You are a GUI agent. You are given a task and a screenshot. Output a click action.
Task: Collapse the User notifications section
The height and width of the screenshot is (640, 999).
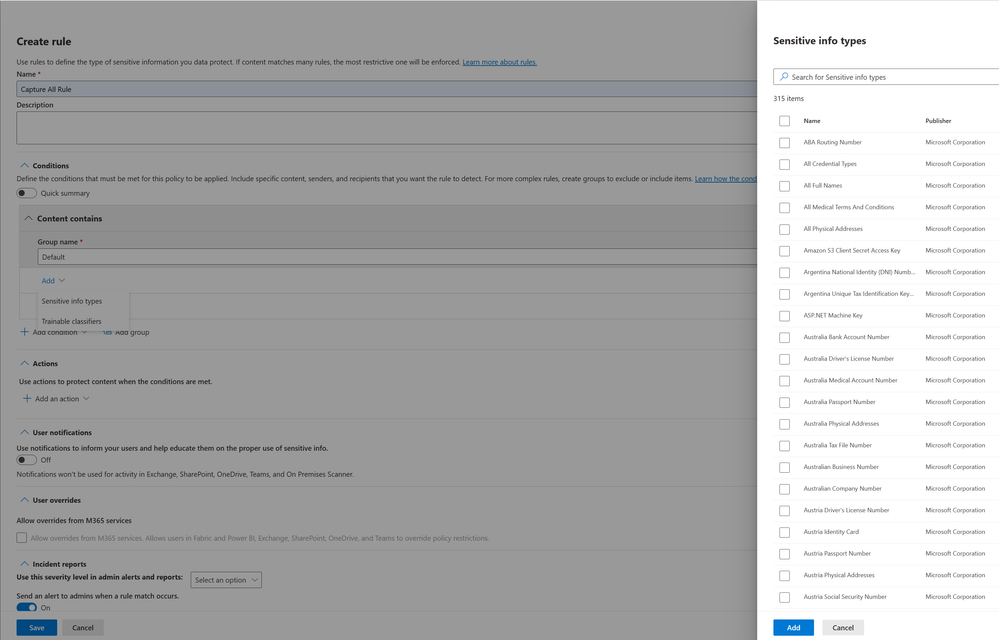point(24,432)
